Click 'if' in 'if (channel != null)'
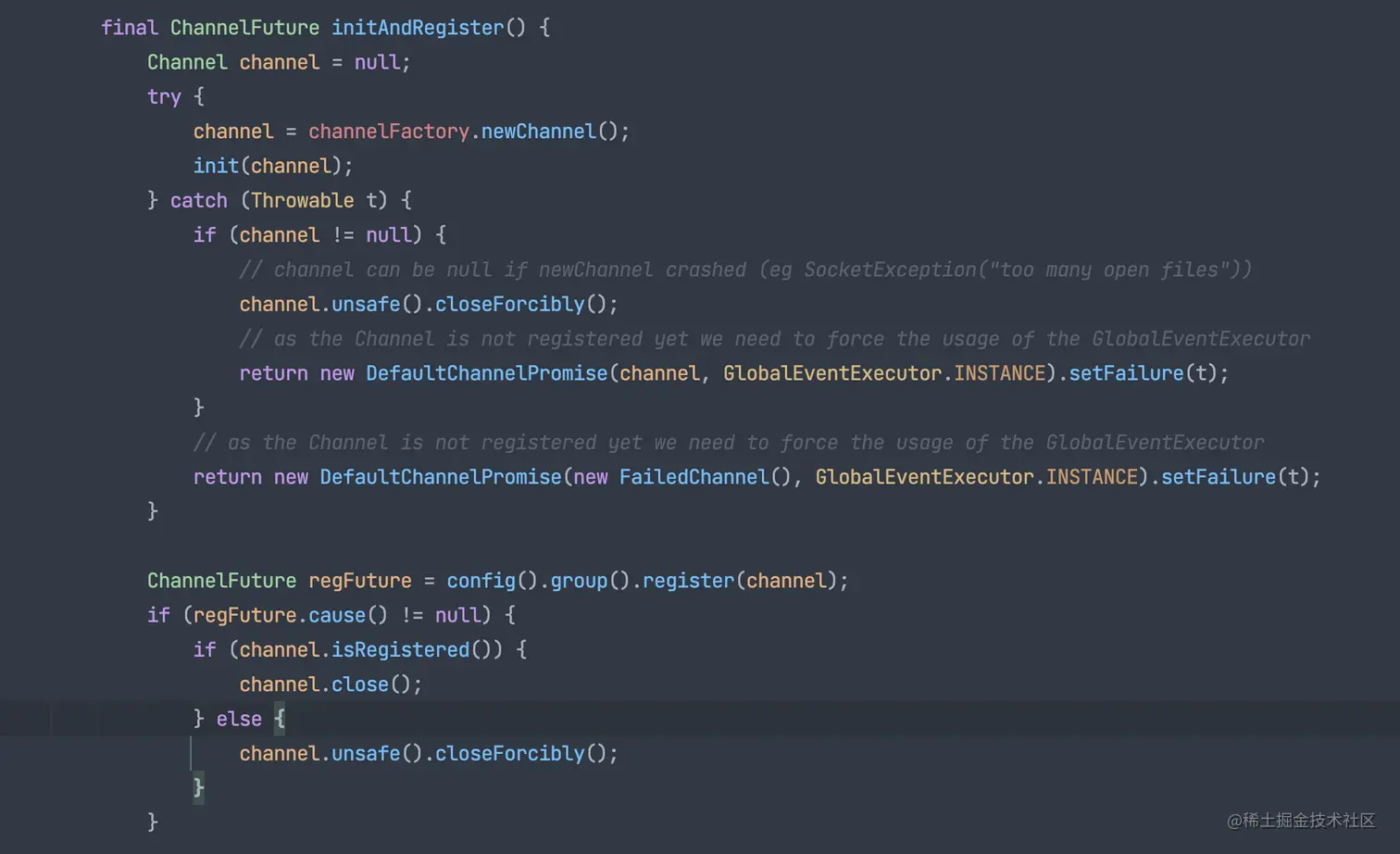Screen dimensions: 1400x854 [x=205, y=235]
